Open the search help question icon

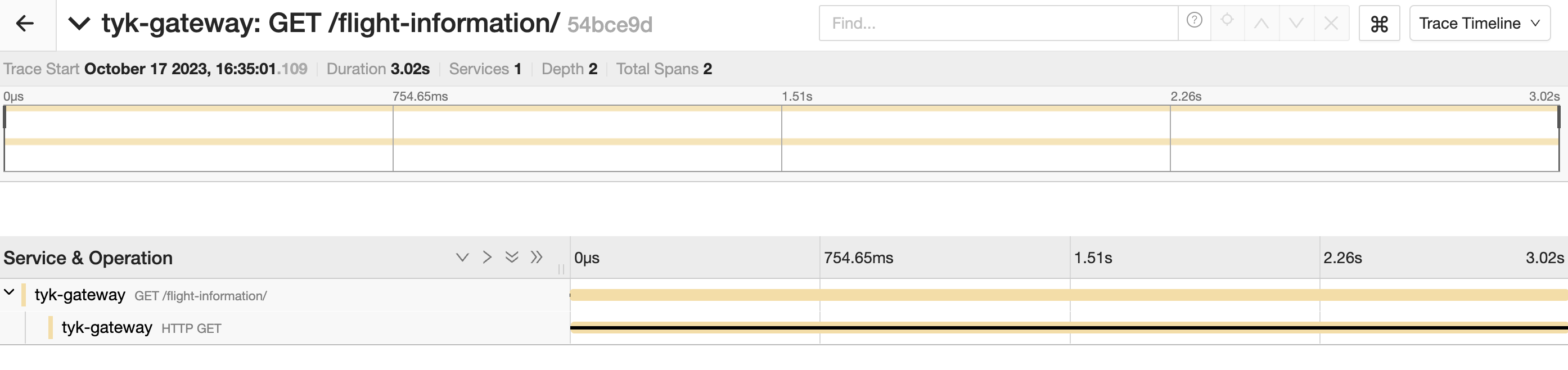[1194, 21]
